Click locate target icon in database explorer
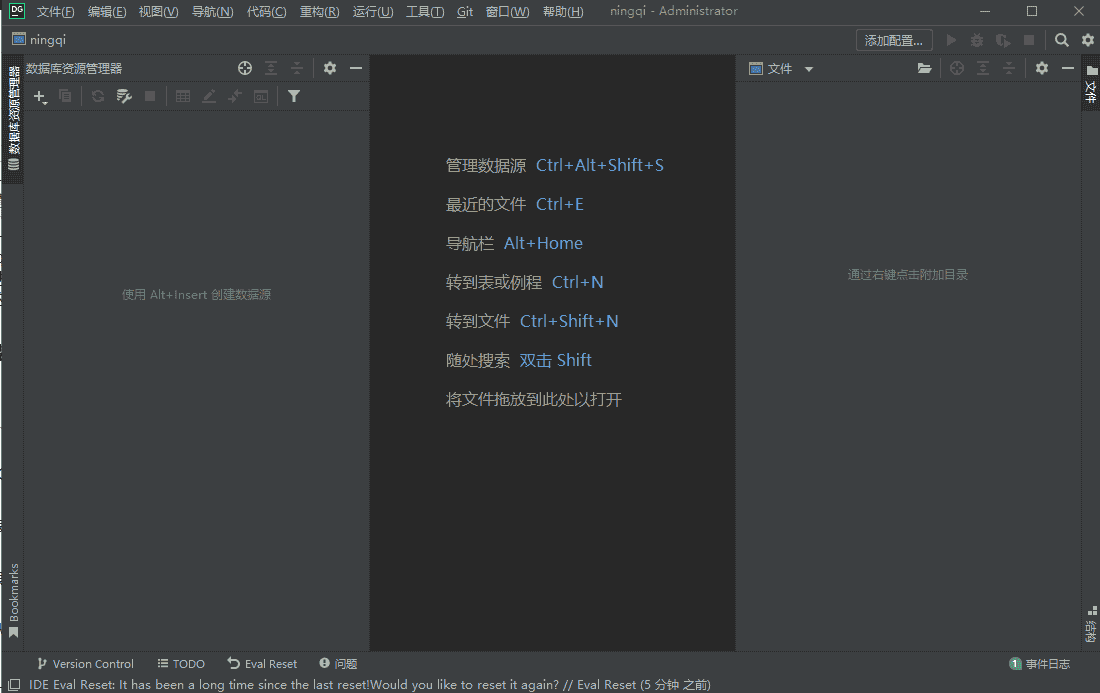 pos(245,69)
